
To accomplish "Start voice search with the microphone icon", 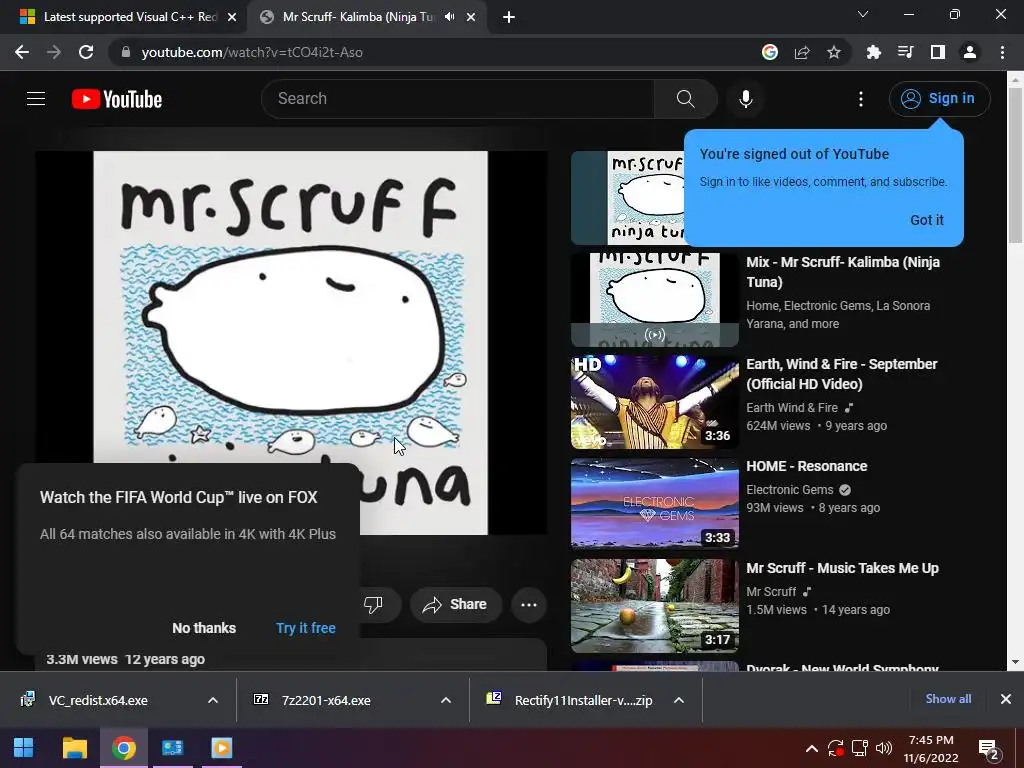I will pos(745,99).
